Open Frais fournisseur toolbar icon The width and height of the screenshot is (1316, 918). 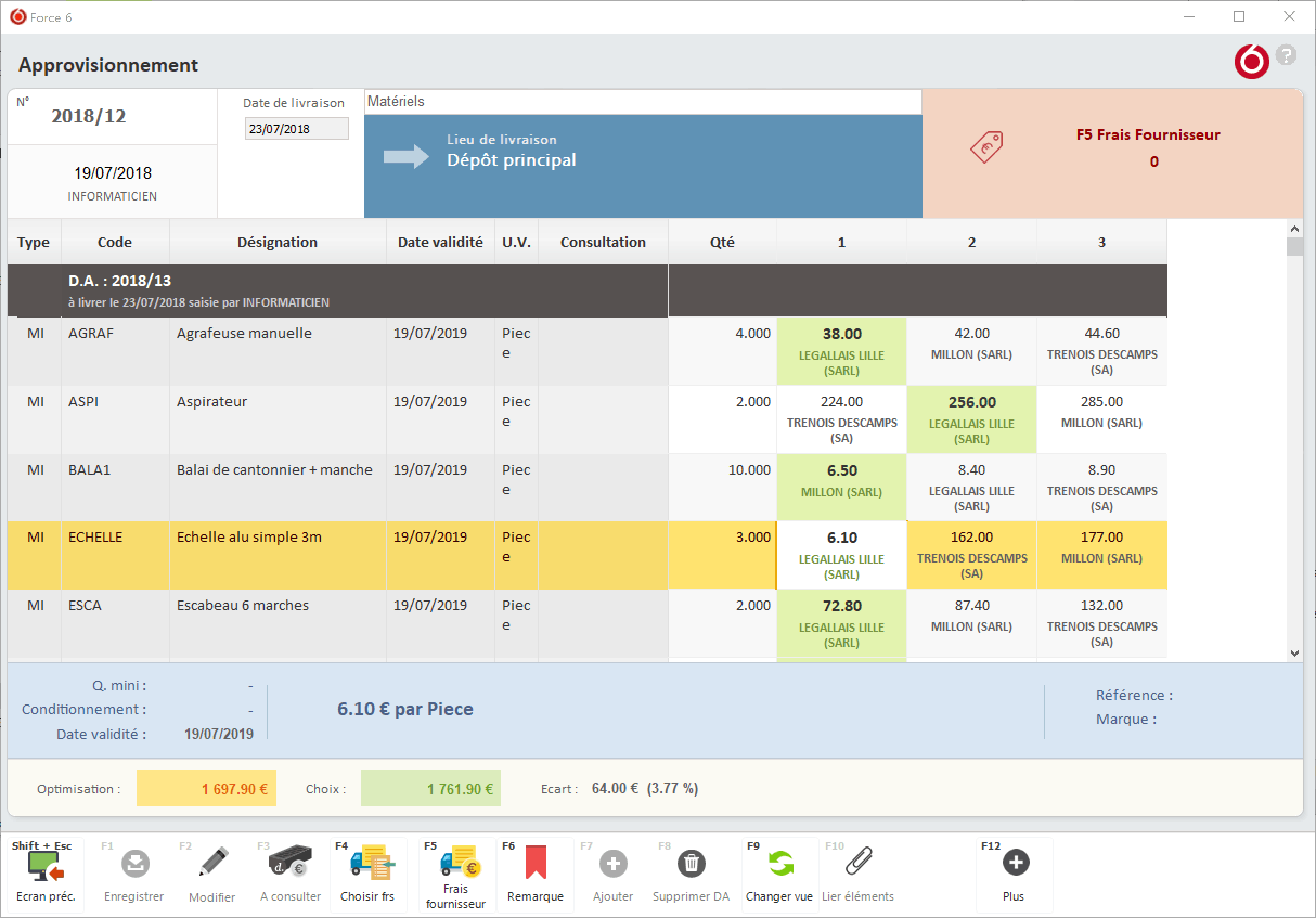point(460,861)
